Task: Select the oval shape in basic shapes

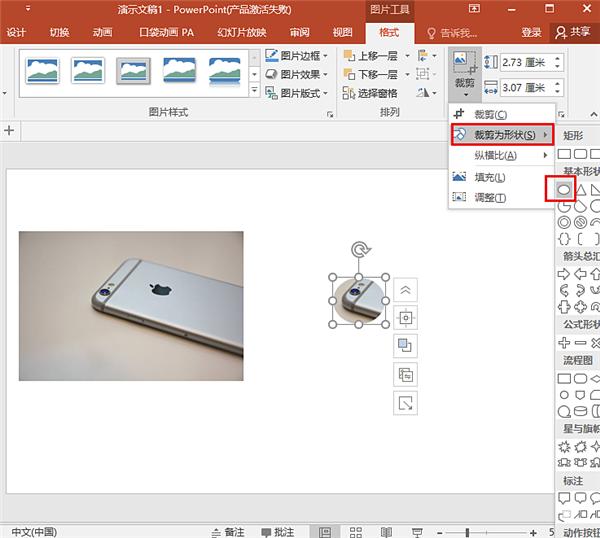Action: point(564,189)
